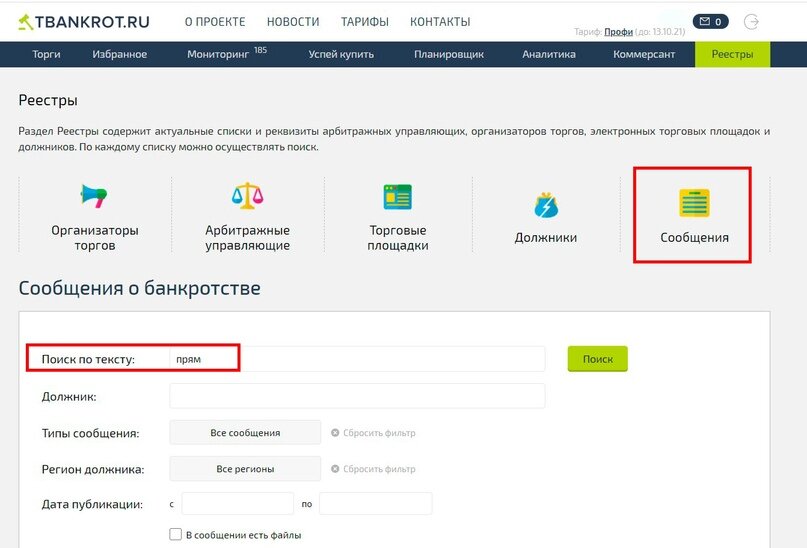The height and width of the screenshot is (548, 807).
Task: Click the Арбитражные управляющие label
Action: 248,238
